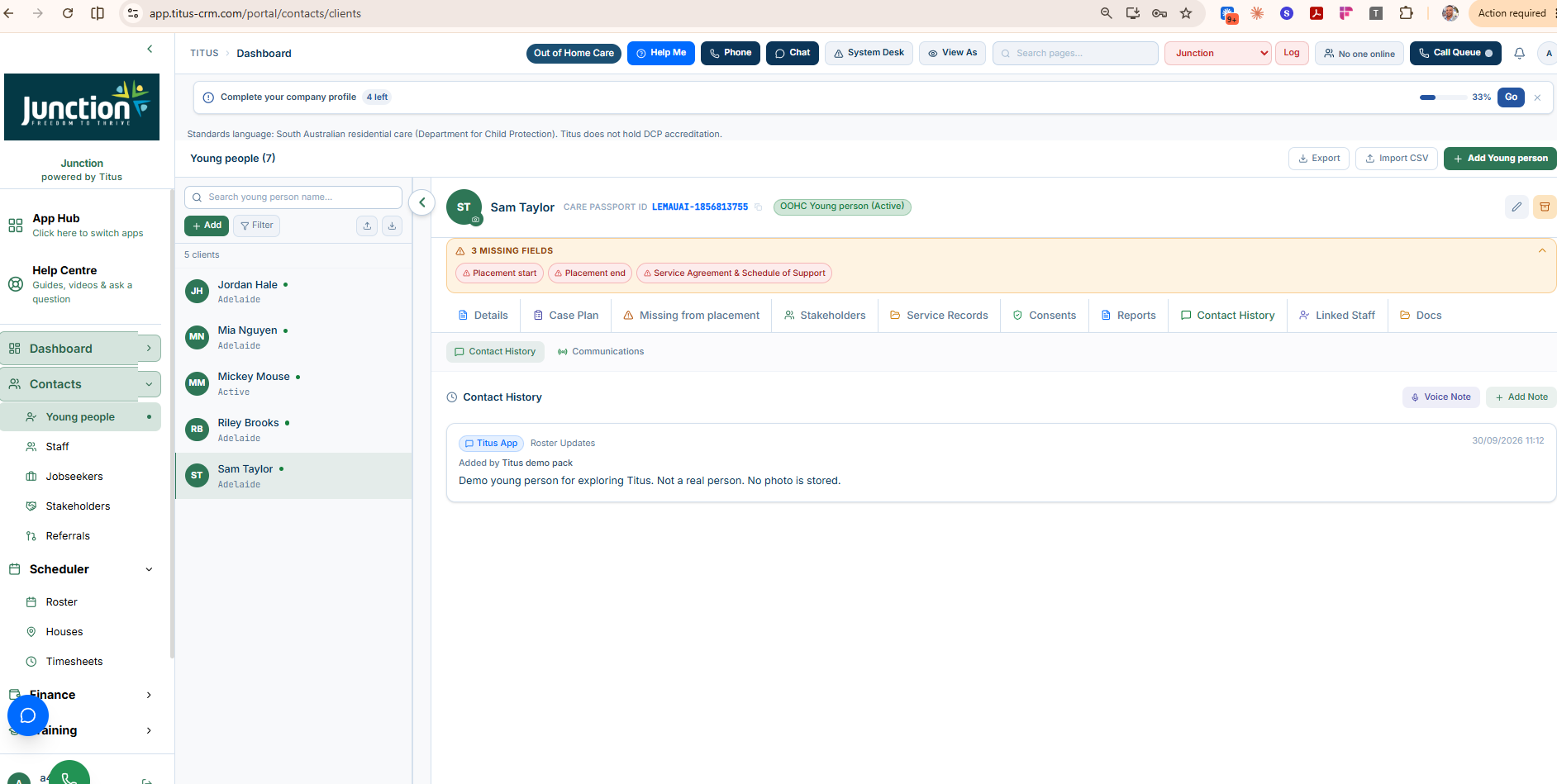Click the Call Queue toggle button
This screenshot has height=784, width=1557.
1455,53
